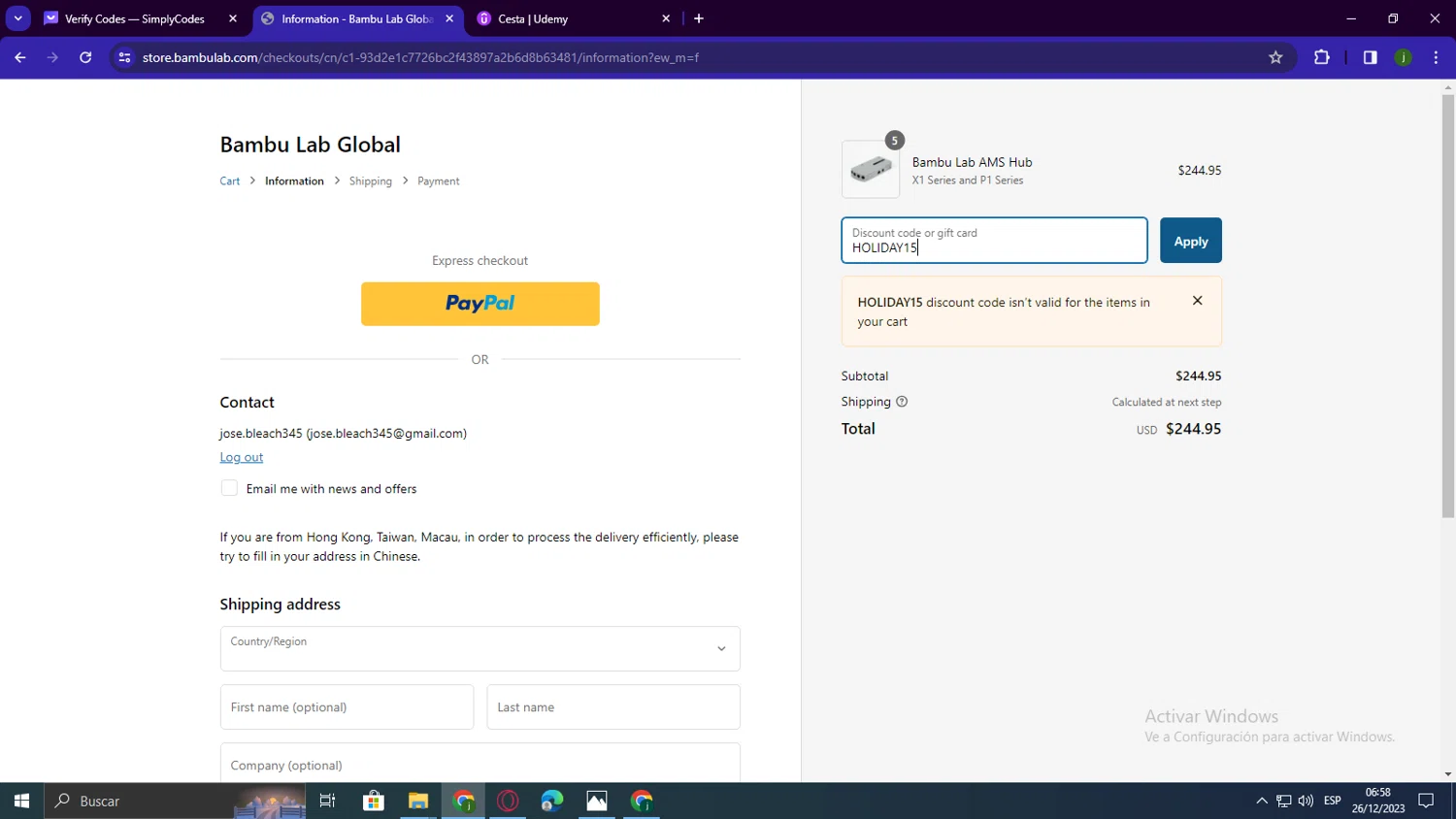Apply the HOLIDAY15 discount code

pos(1190,241)
